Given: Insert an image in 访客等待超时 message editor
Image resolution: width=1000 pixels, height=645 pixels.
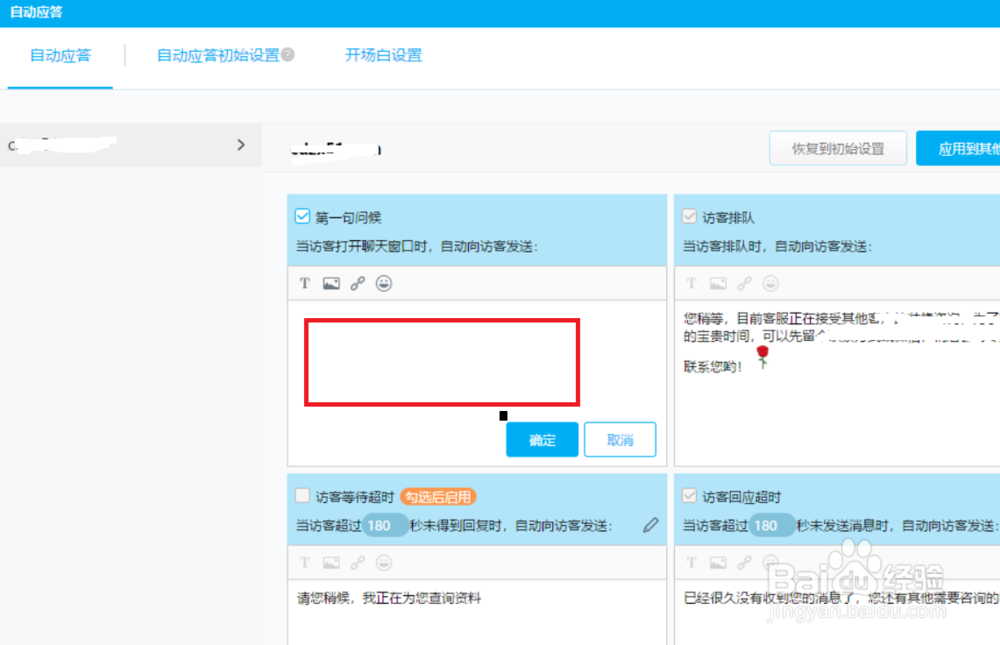Looking at the screenshot, I should coord(331,562).
